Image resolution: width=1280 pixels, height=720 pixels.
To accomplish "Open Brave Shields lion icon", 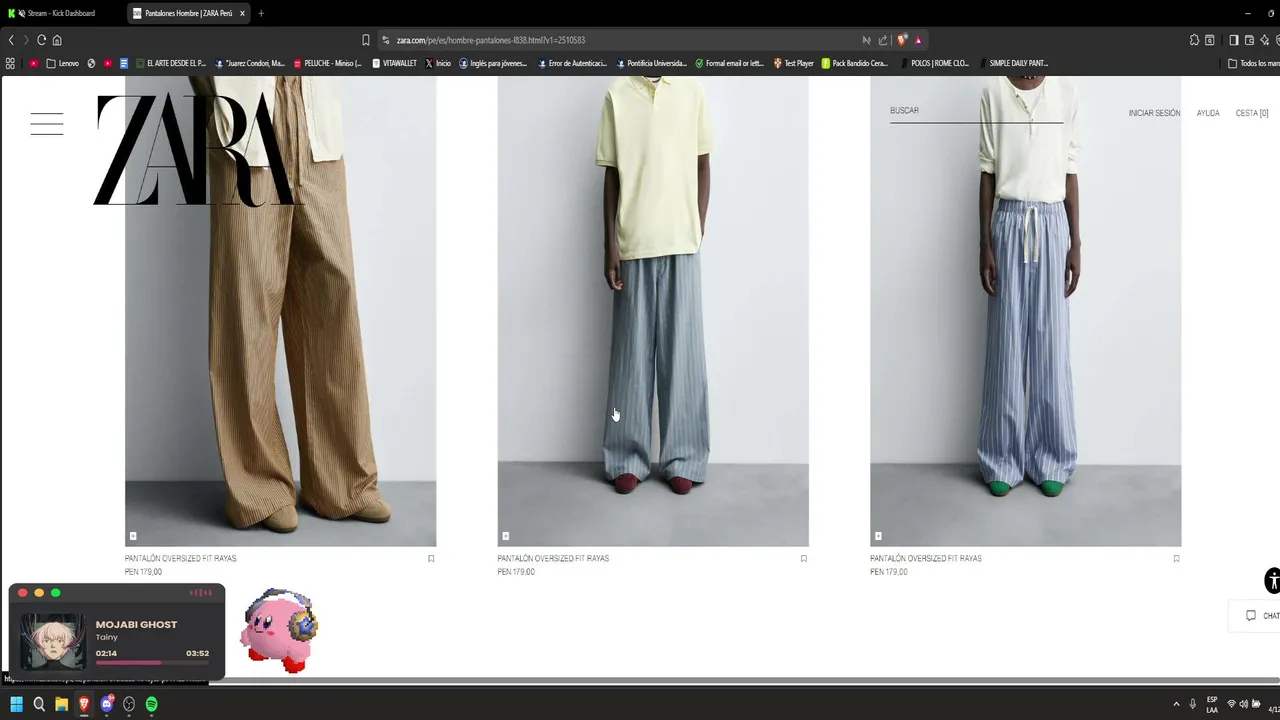I will (901, 40).
